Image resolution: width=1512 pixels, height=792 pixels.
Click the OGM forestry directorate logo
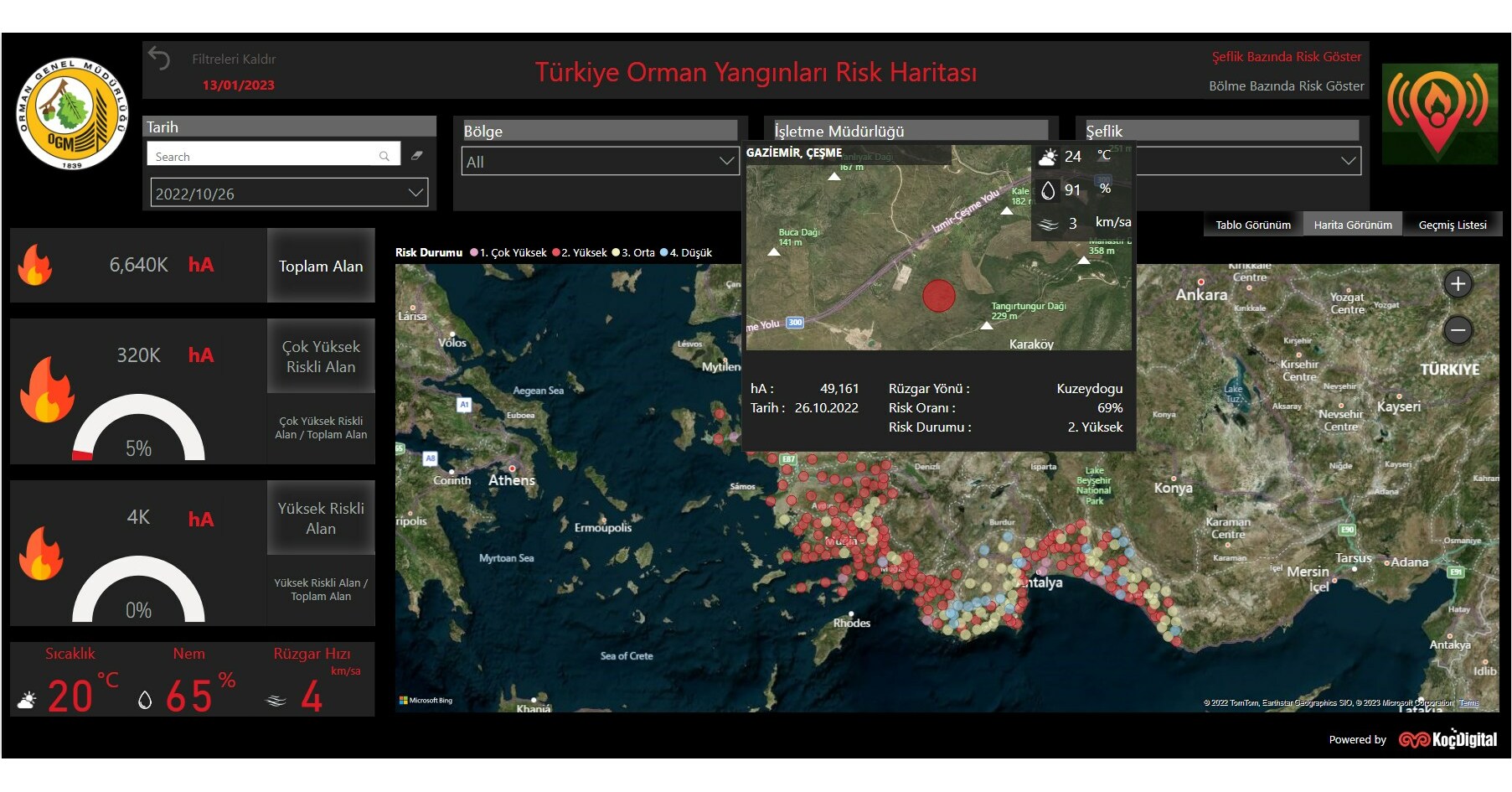[72, 114]
